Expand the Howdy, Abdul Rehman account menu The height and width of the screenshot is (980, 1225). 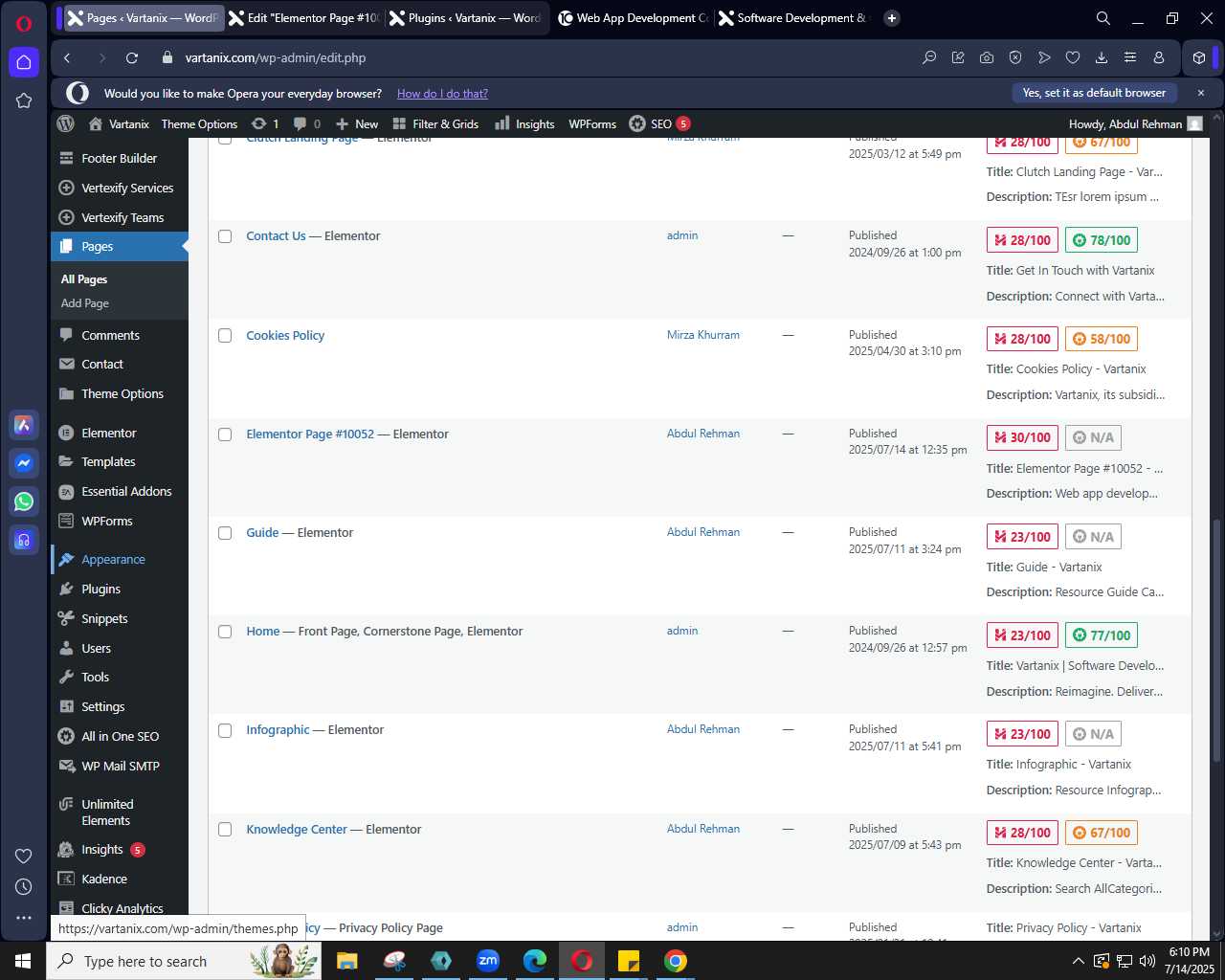click(1135, 123)
